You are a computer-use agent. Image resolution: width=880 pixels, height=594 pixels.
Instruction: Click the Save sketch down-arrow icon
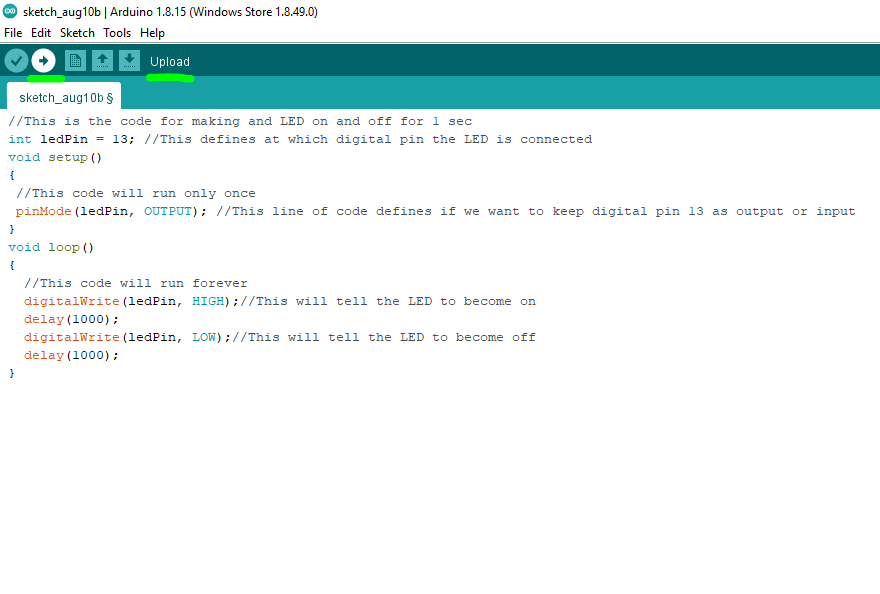click(129, 61)
